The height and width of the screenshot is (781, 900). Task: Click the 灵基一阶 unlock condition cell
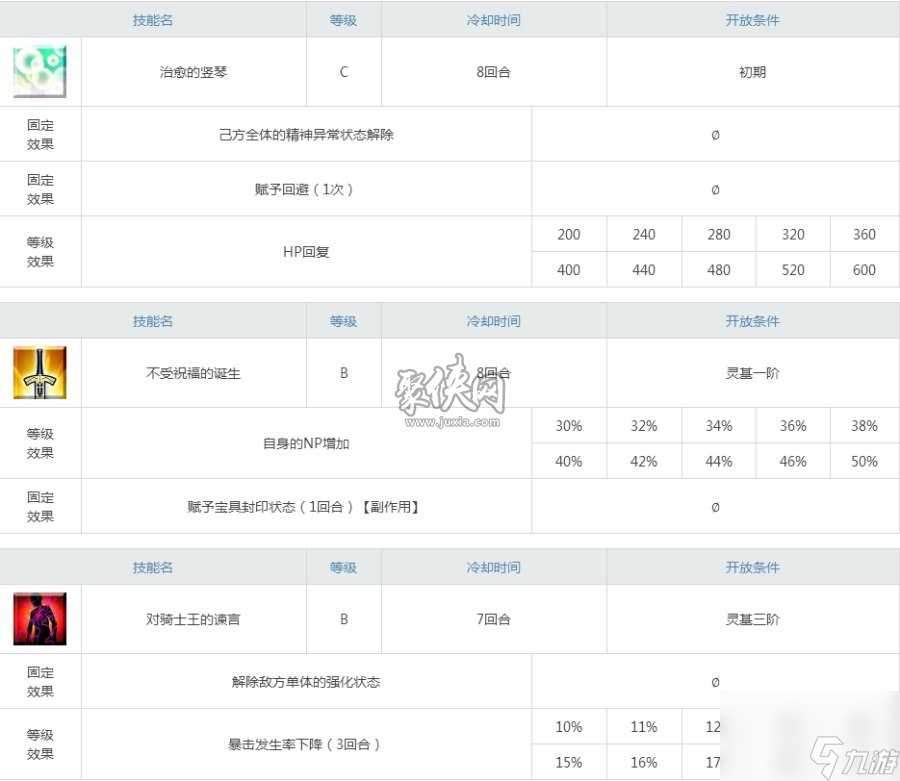[x=752, y=373]
